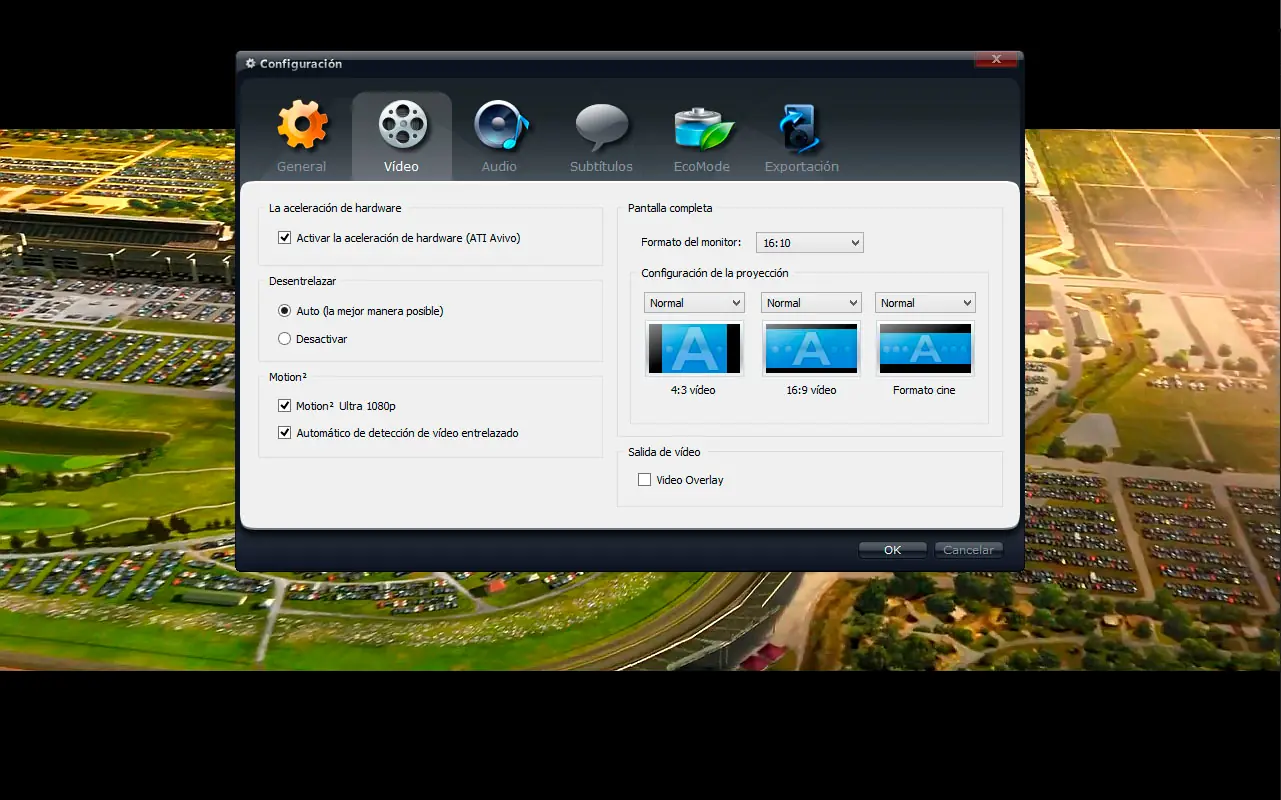Open the Formato del monitor dropdown

[x=809, y=242]
